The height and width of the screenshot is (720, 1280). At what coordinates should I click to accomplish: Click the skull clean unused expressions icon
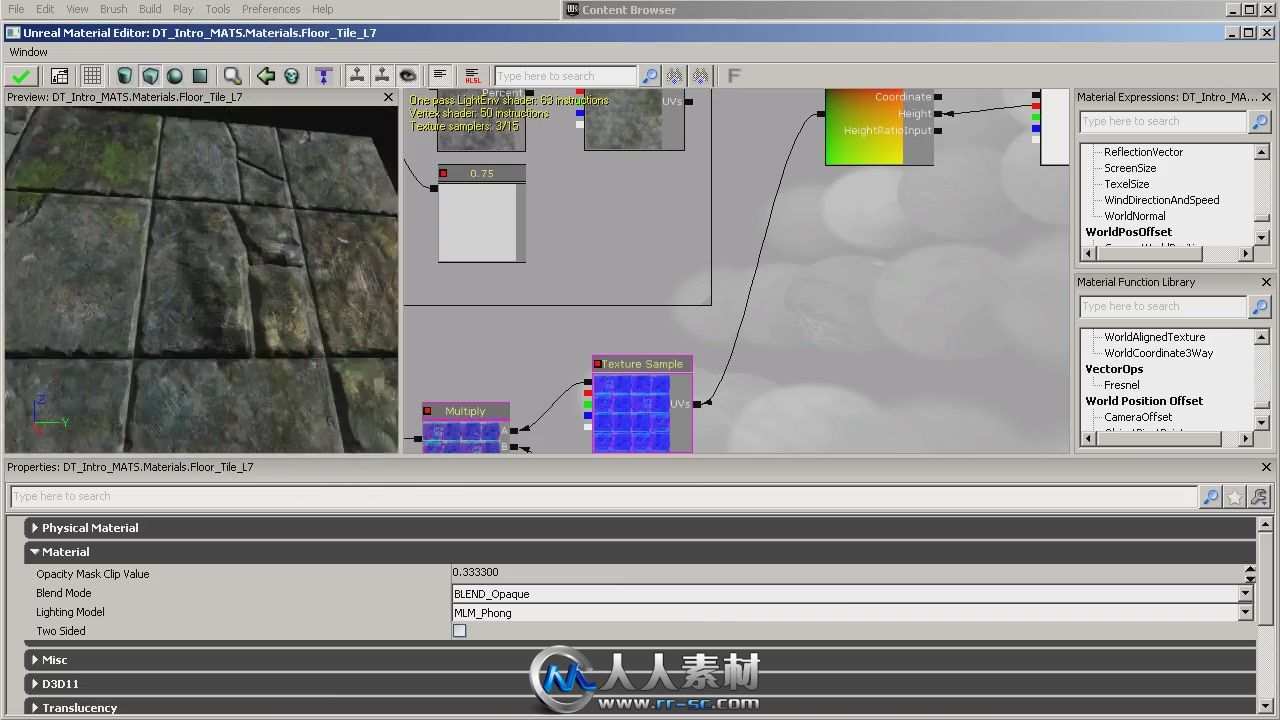[x=291, y=76]
